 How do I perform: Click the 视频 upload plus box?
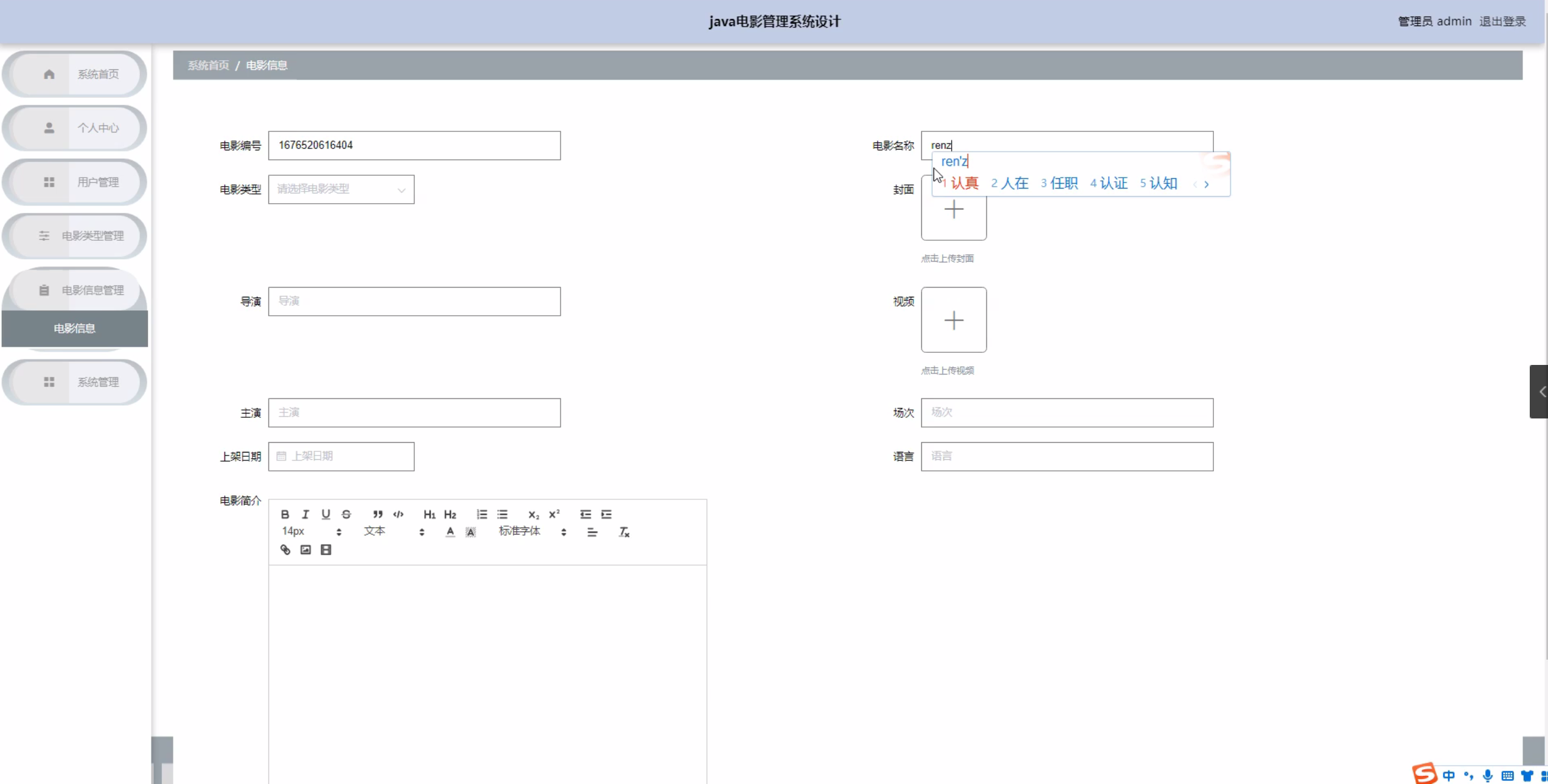click(954, 320)
